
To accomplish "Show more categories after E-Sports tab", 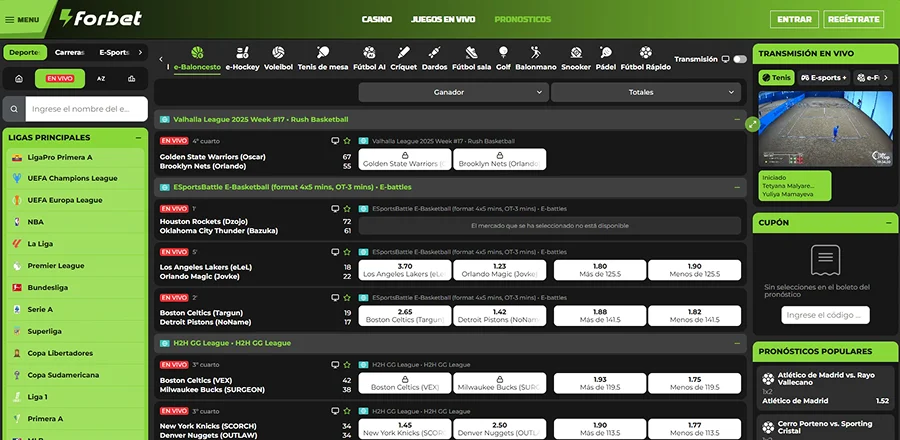I will (x=140, y=52).
